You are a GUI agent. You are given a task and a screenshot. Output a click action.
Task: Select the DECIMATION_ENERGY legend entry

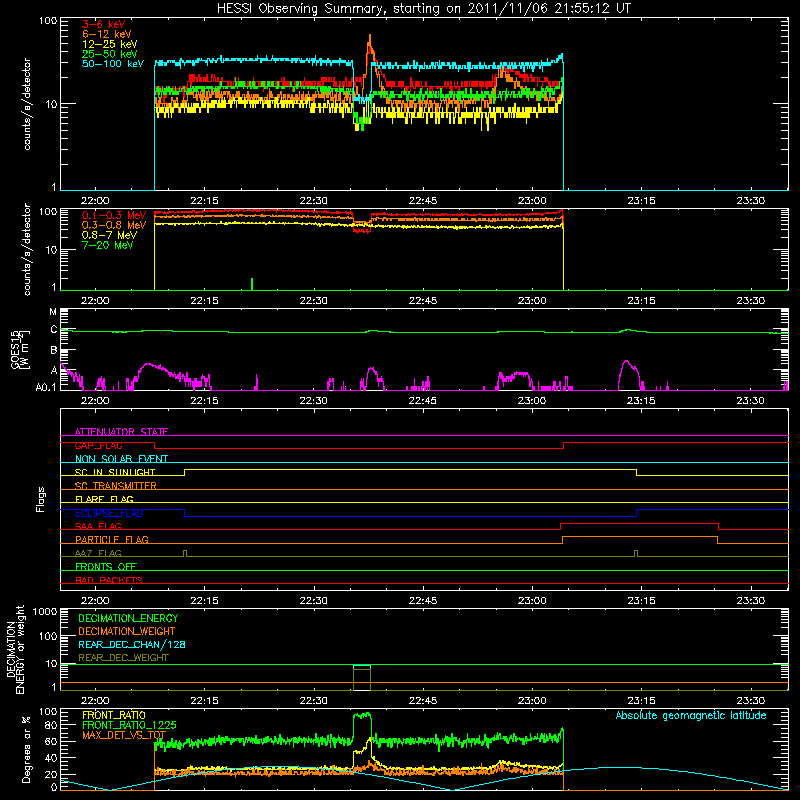(x=128, y=618)
